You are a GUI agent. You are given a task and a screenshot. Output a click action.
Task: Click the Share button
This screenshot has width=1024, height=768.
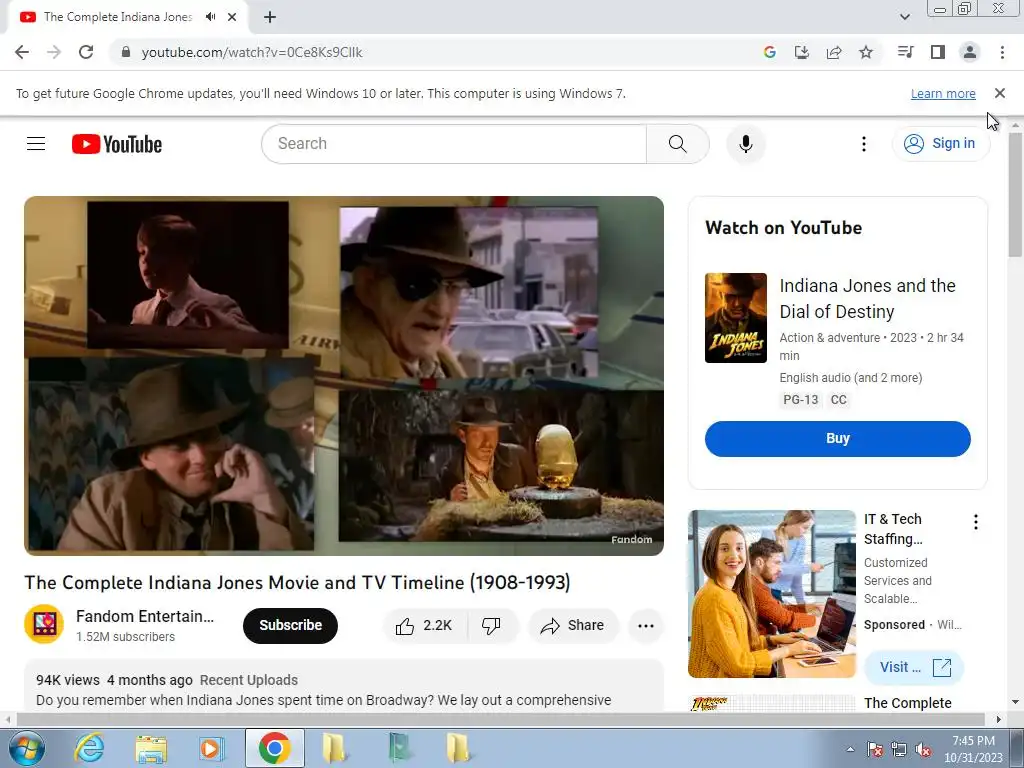coord(573,626)
